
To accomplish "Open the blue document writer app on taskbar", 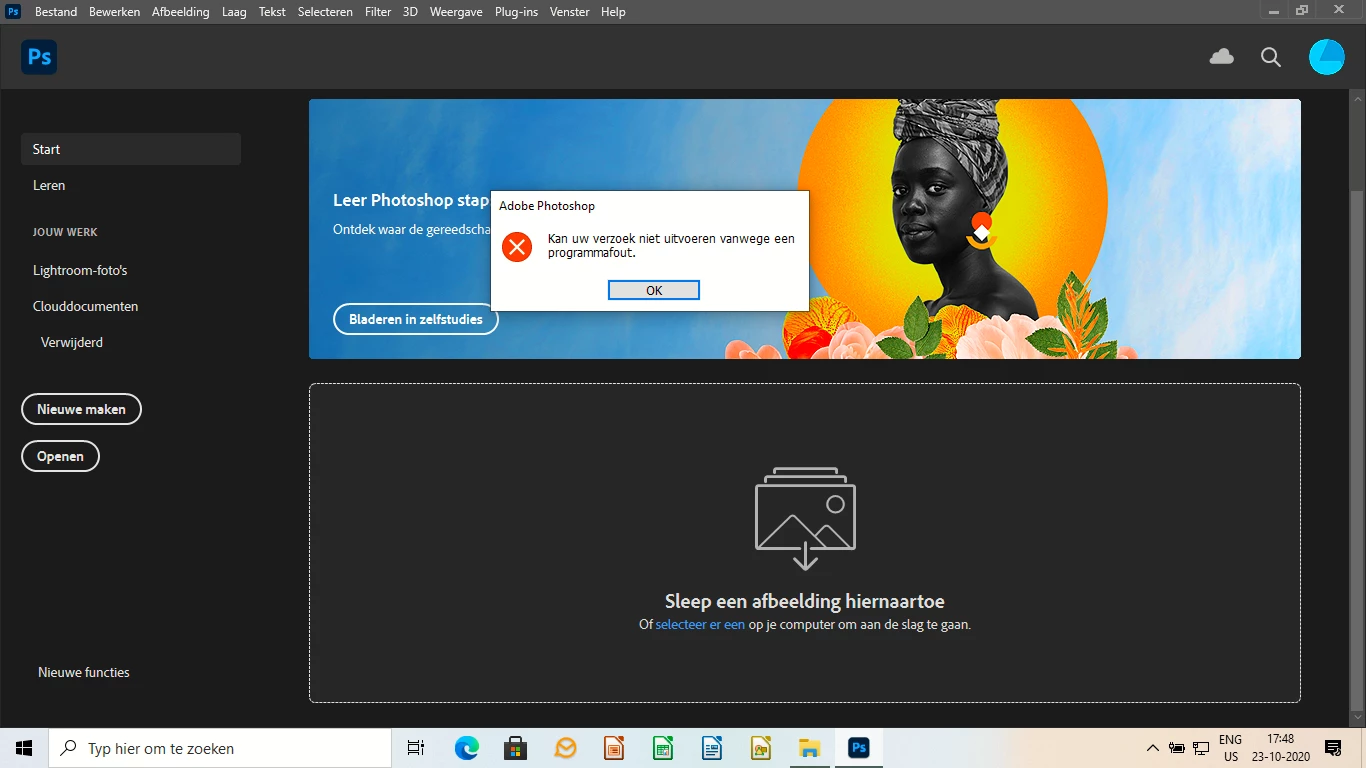I will (x=711, y=748).
